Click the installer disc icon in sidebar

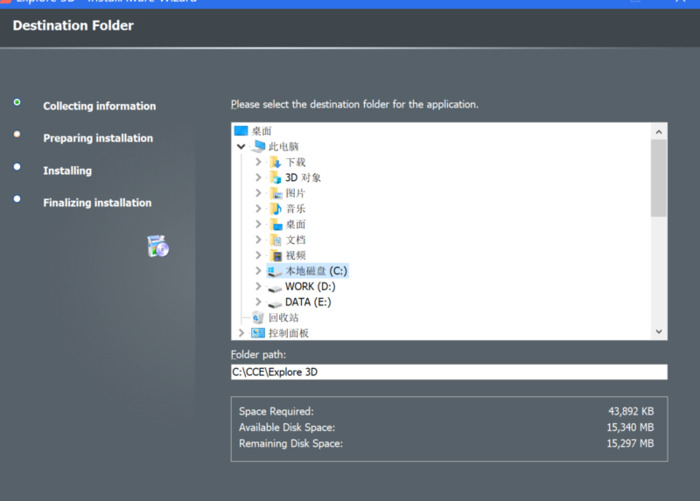[158, 246]
